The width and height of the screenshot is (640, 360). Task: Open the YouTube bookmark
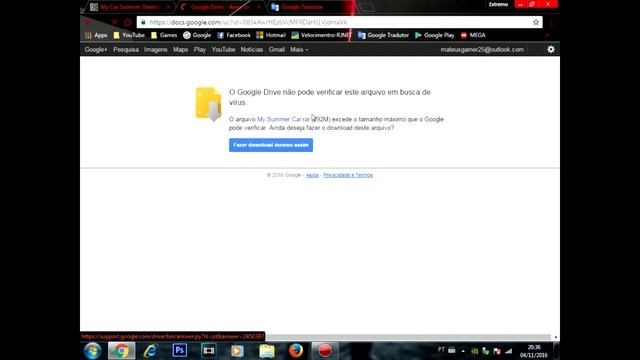point(129,35)
